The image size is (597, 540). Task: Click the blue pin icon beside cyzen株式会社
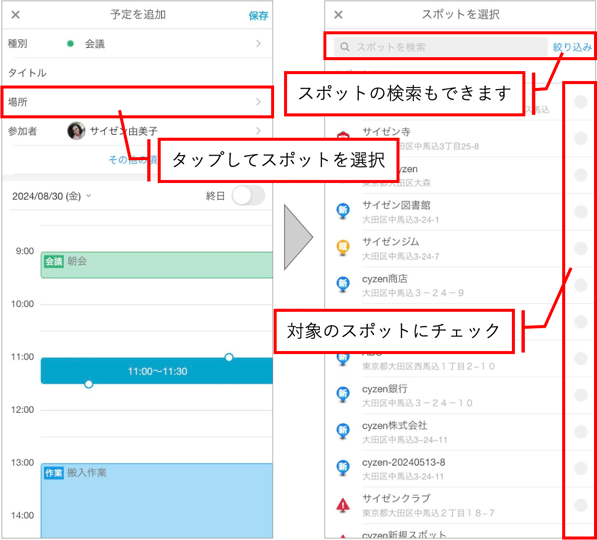click(343, 431)
